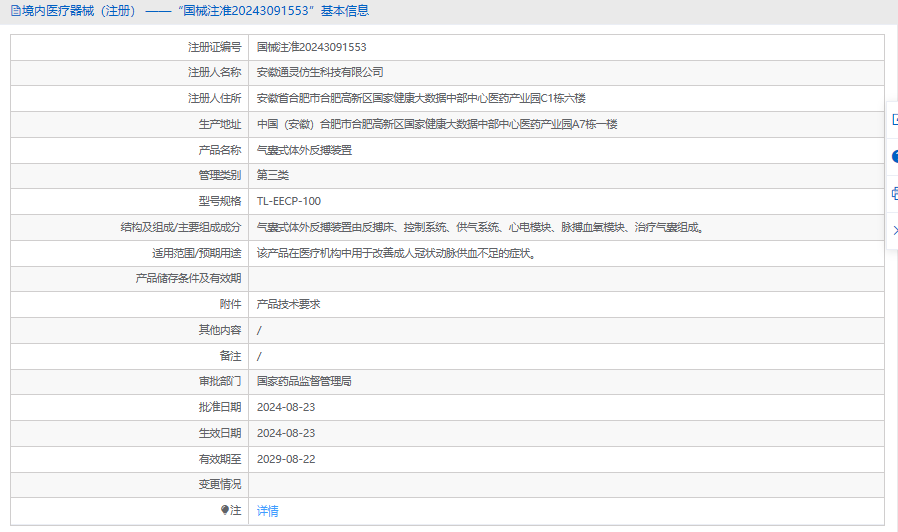Screen dimensions: 898x532
Task: Select effective date 2024-08-23 in 生效日期 row
Action: click(286, 434)
